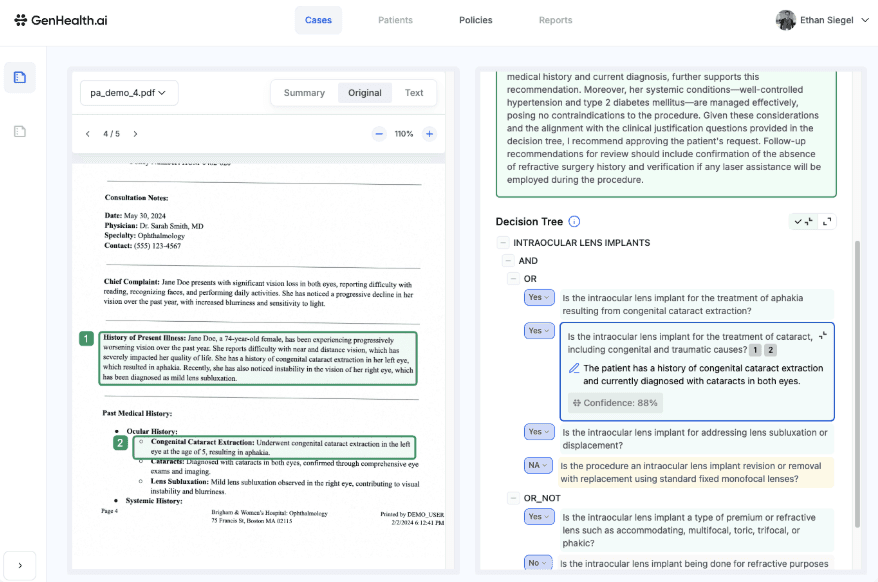Open the Reports tab
This screenshot has height=582, width=878.
point(555,20)
